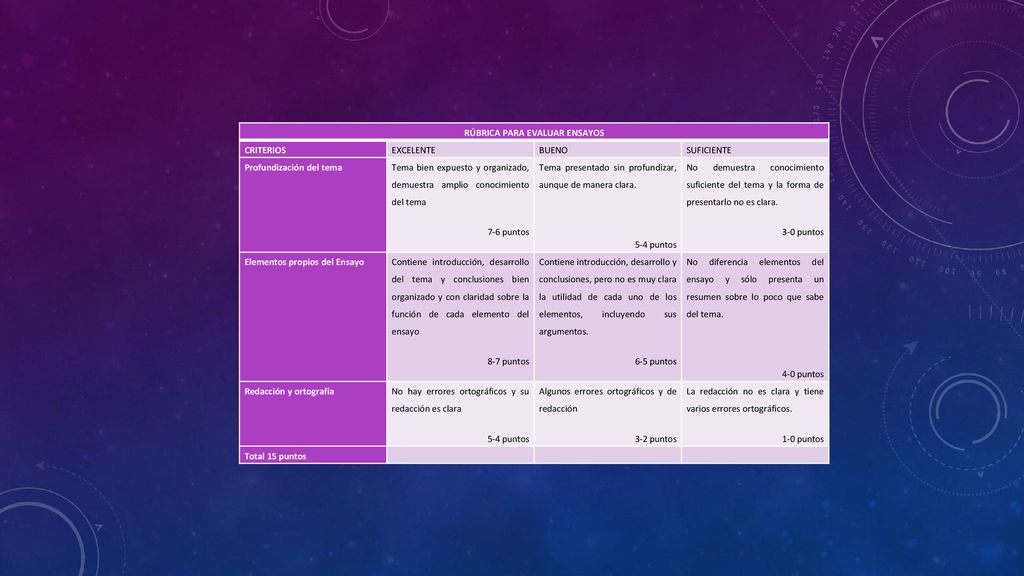
Task: Click text 'Contiene introducción, desarrollo del tema'
Action: [460, 270]
